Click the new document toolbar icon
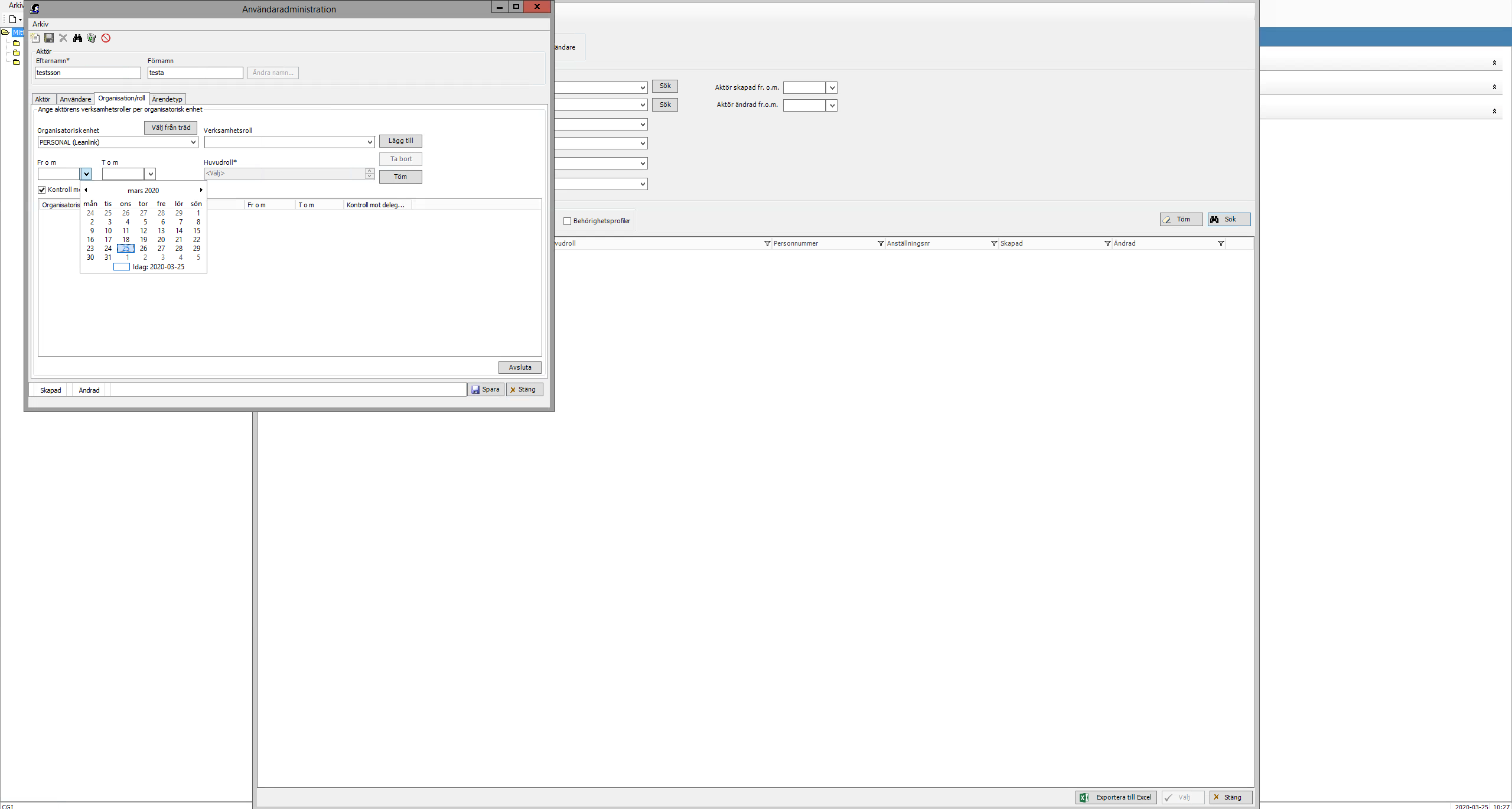Image resolution: width=1512 pixels, height=809 pixels. [x=35, y=38]
